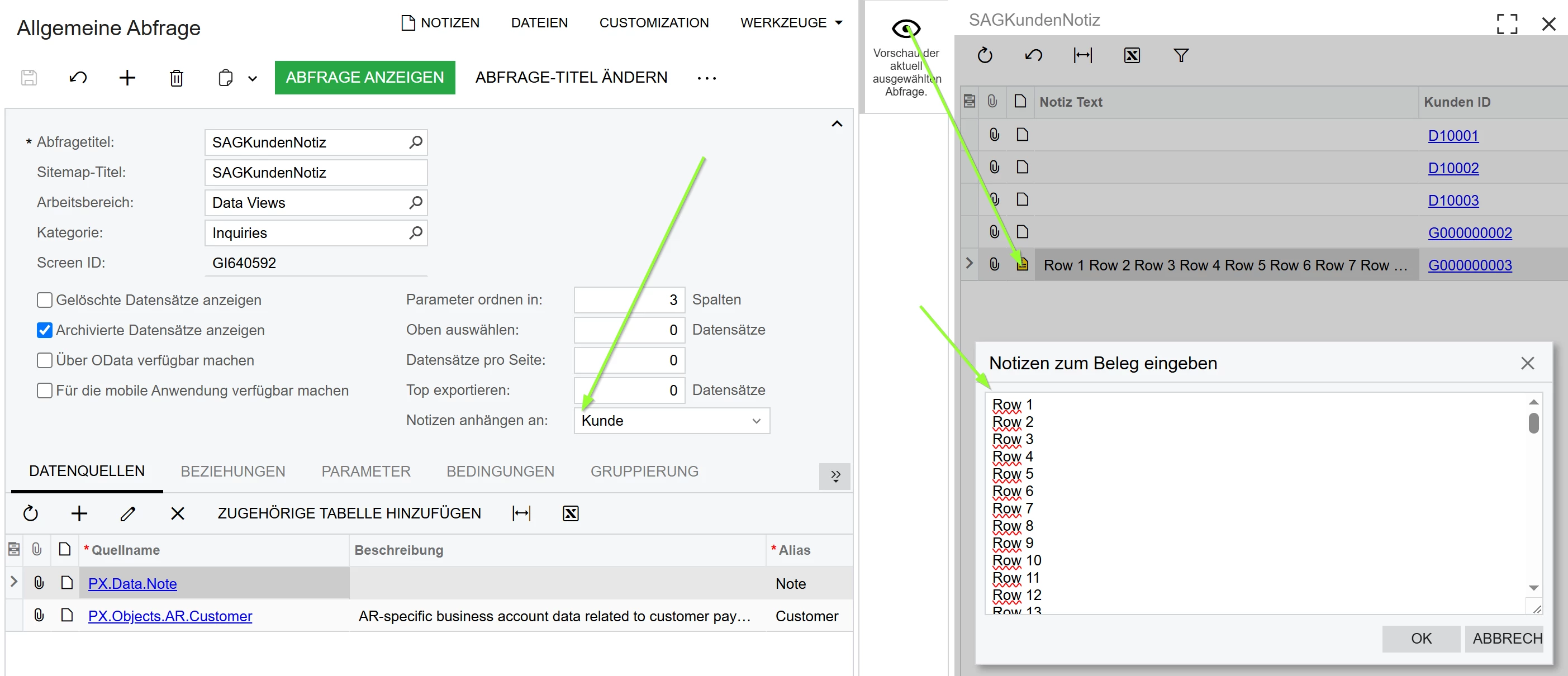The width and height of the screenshot is (1568, 676).
Task: Click the filter funnel icon in preview panel
Action: (1180, 55)
